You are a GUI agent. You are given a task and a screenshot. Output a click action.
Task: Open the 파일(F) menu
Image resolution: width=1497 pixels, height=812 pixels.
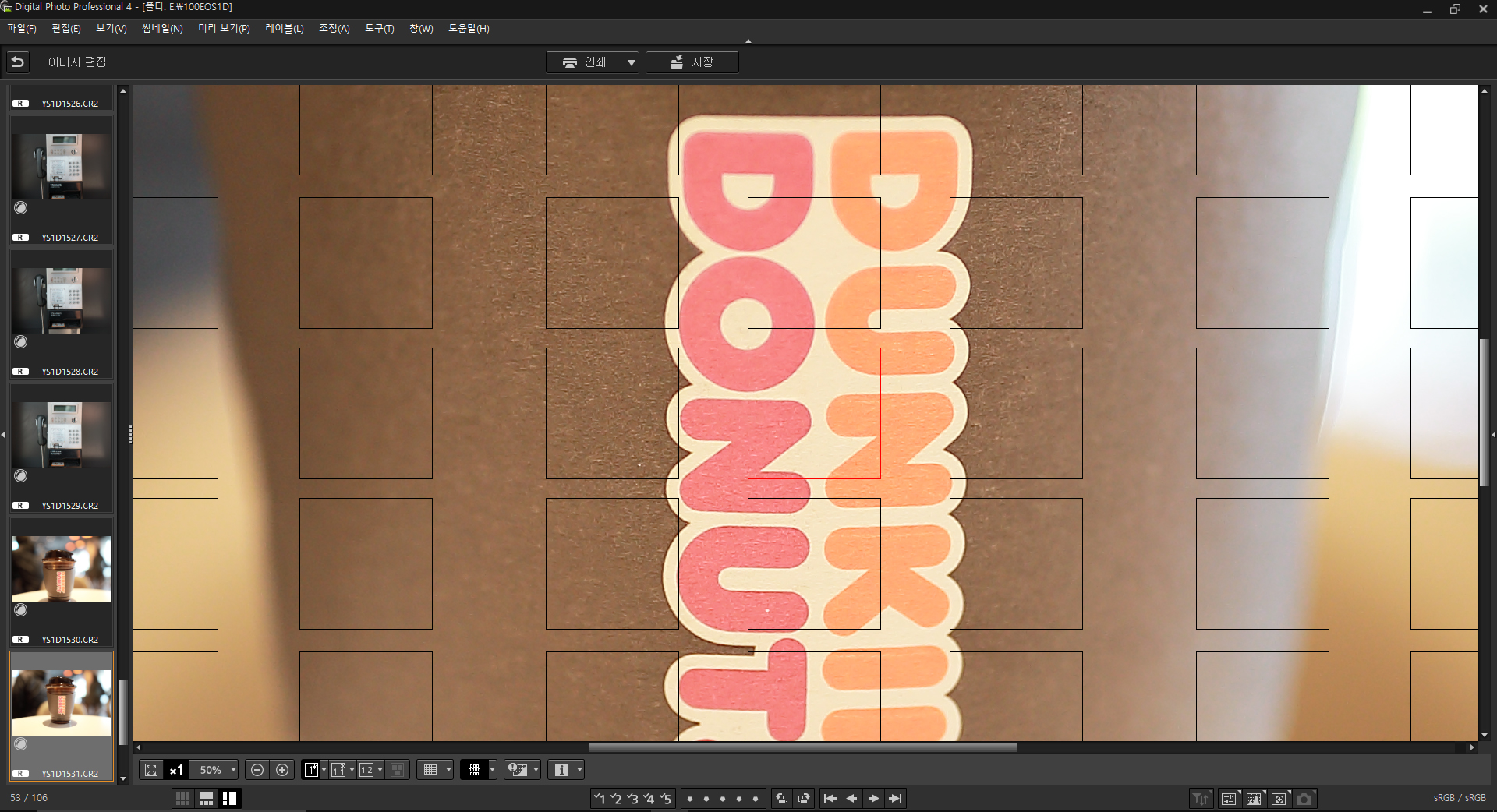(22, 28)
